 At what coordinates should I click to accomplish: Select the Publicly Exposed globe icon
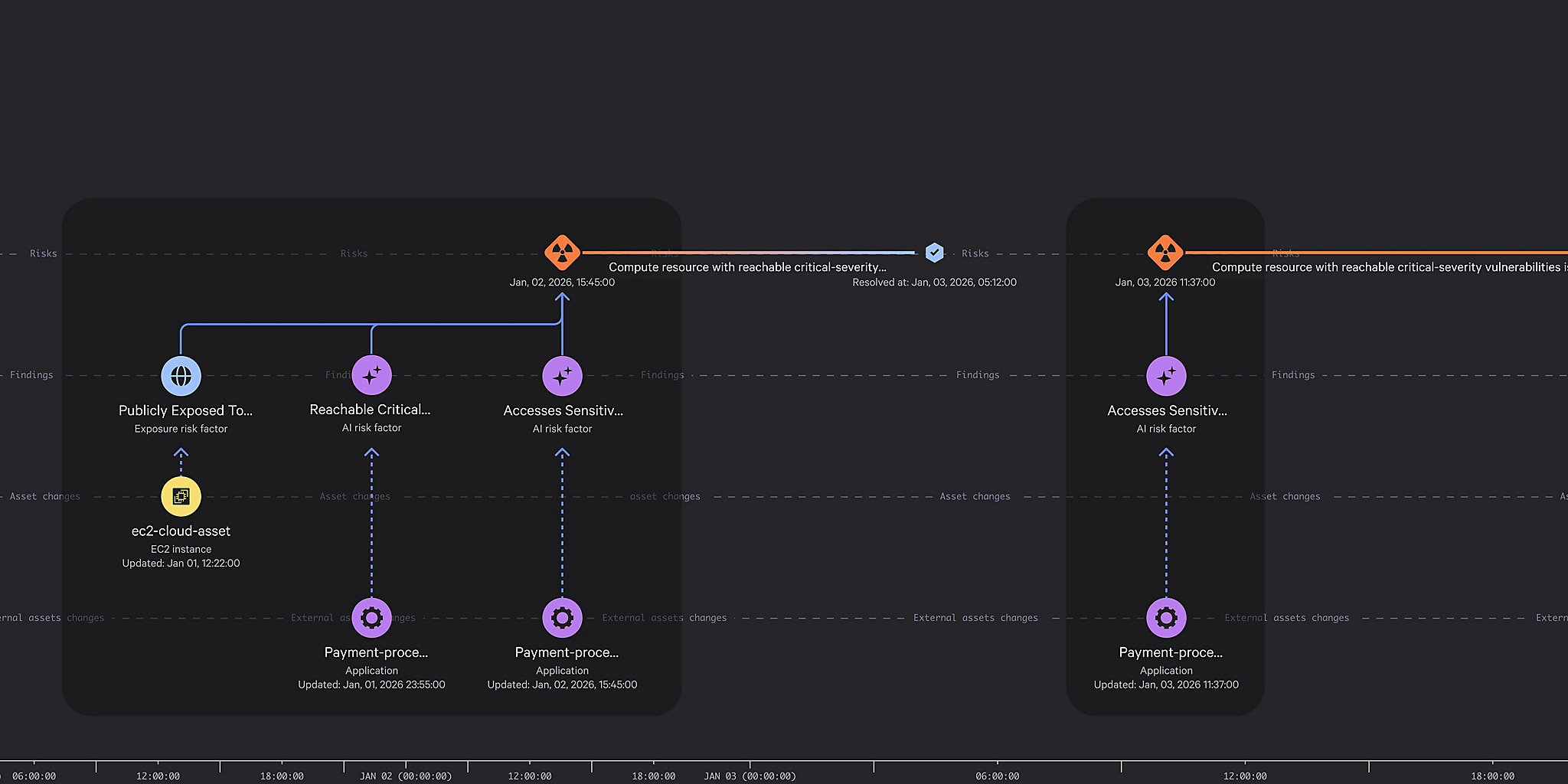(181, 376)
